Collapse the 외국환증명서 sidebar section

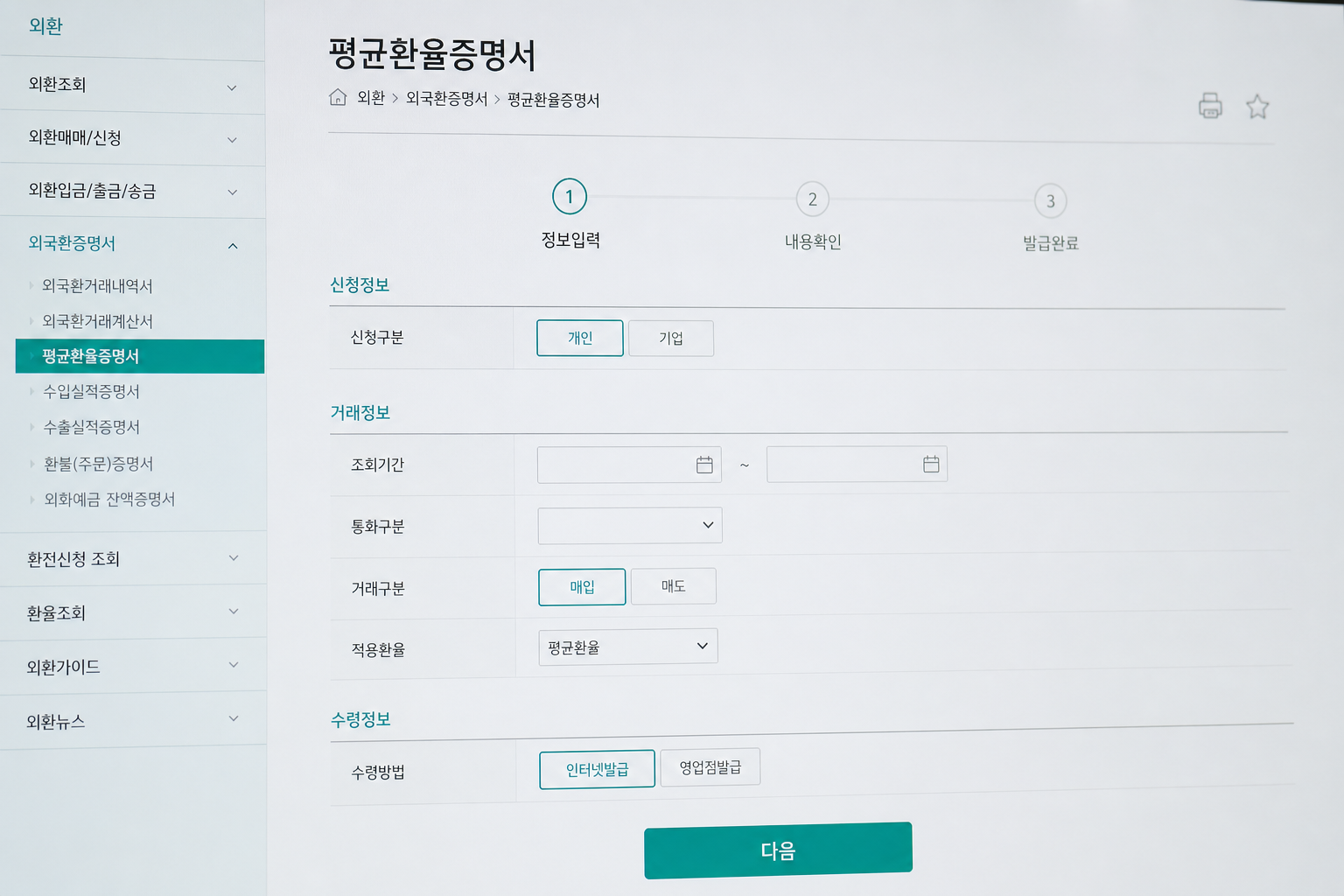click(132, 244)
